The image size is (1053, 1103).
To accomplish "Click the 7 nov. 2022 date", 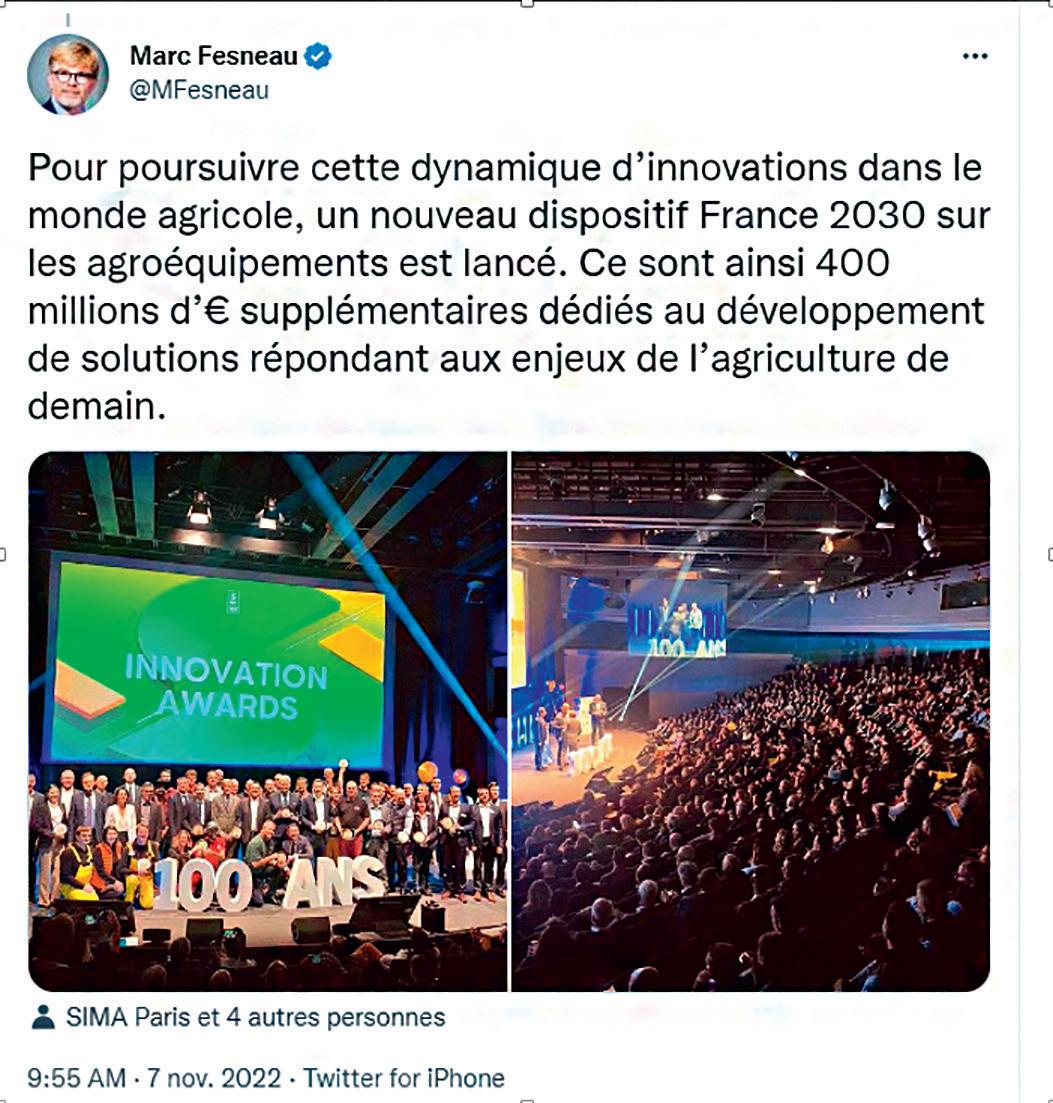I will (214, 1078).
